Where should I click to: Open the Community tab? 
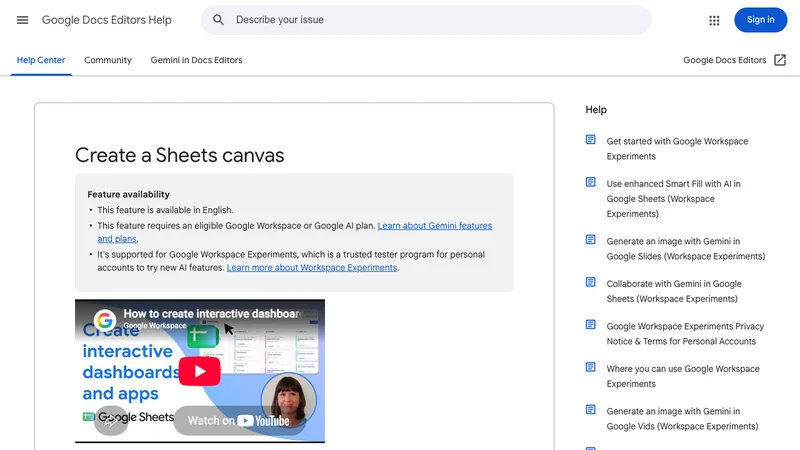coord(108,60)
